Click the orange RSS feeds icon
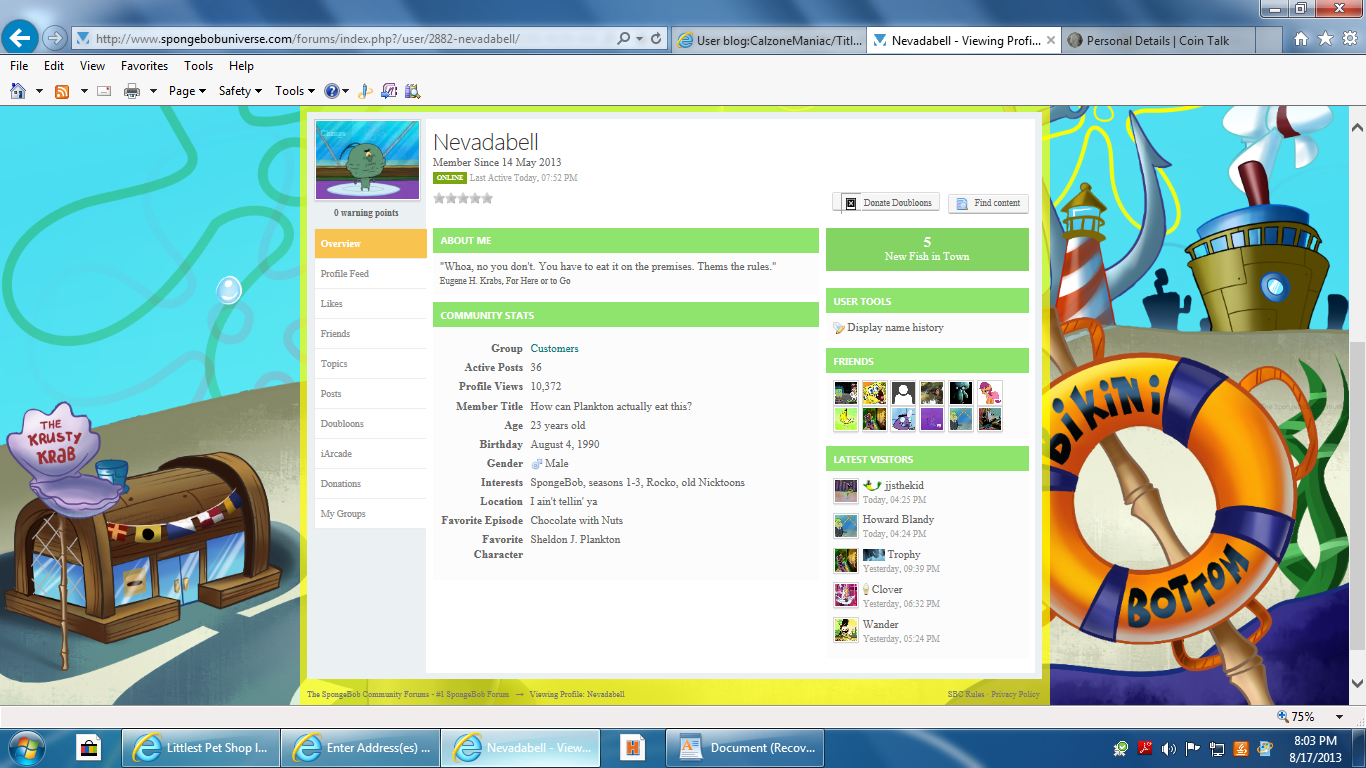The width and height of the screenshot is (1366, 768). [62, 91]
